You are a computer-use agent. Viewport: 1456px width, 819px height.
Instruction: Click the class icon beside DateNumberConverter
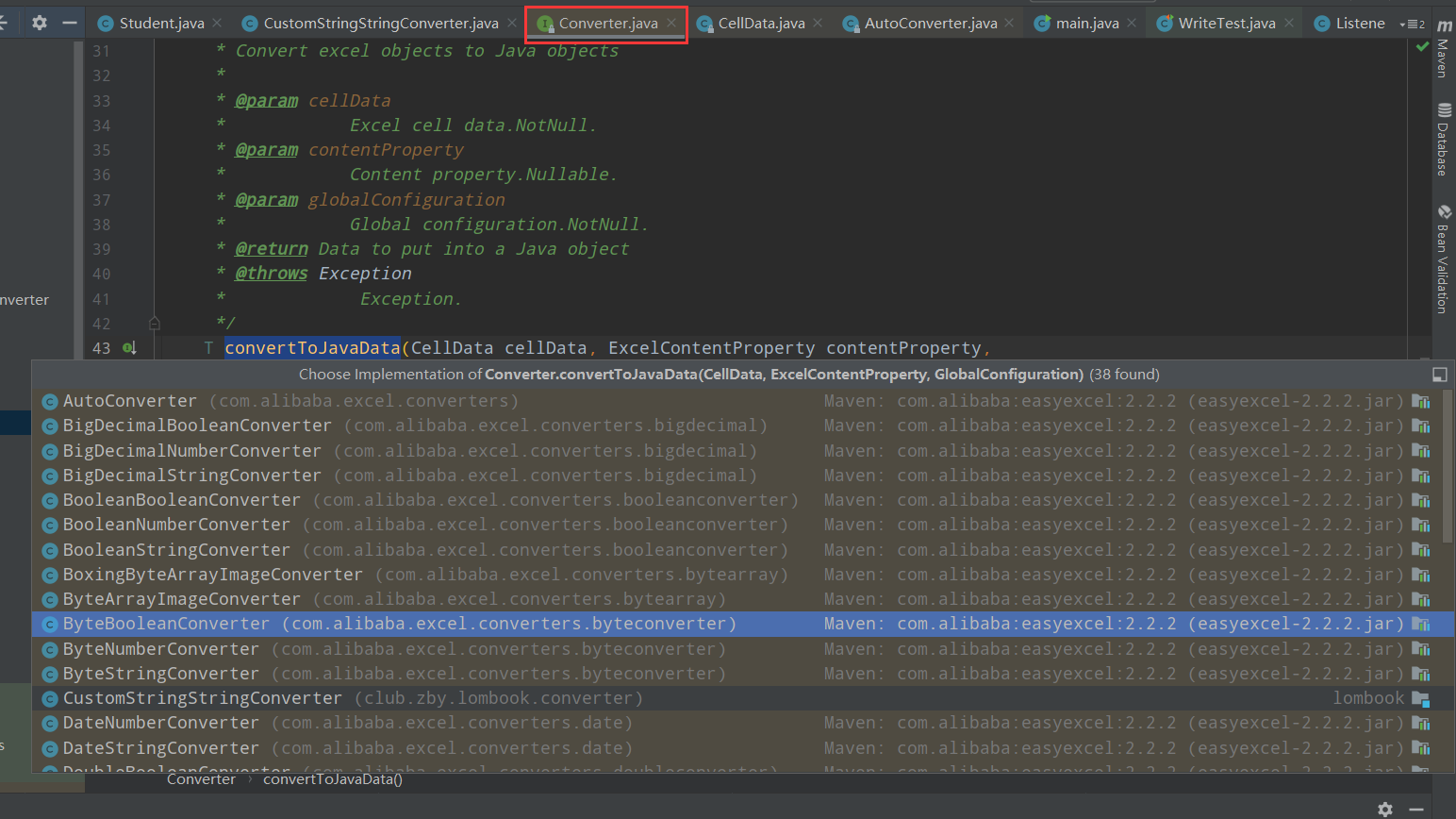(50, 724)
